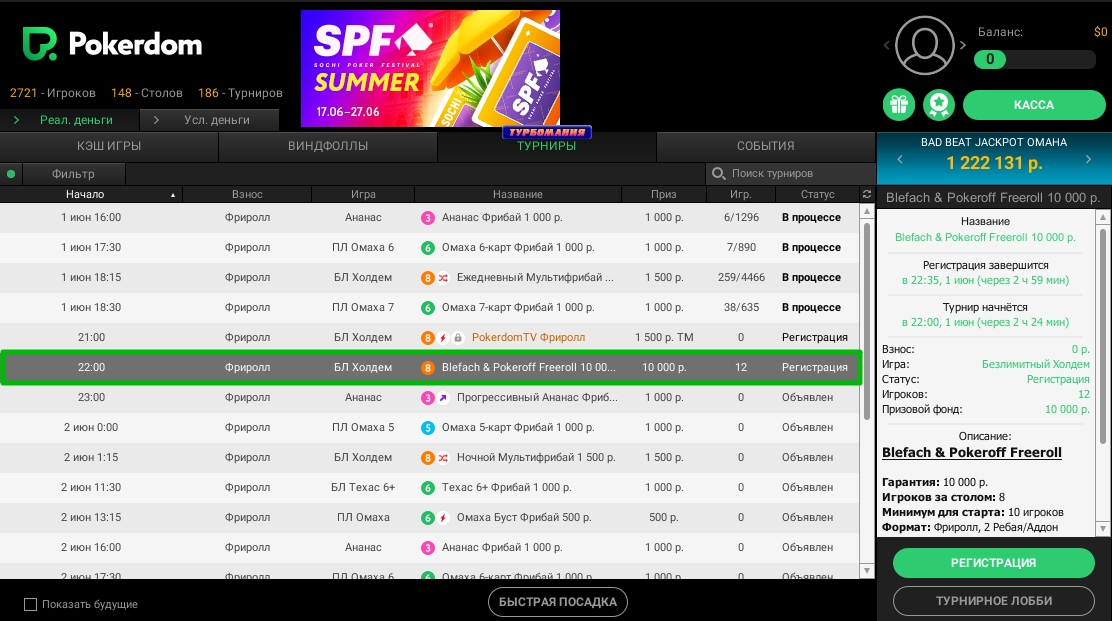Click orange 8 badge on Ночной Мультифрибай row
The image size is (1112, 621).
pyautogui.click(x=428, y=458)
